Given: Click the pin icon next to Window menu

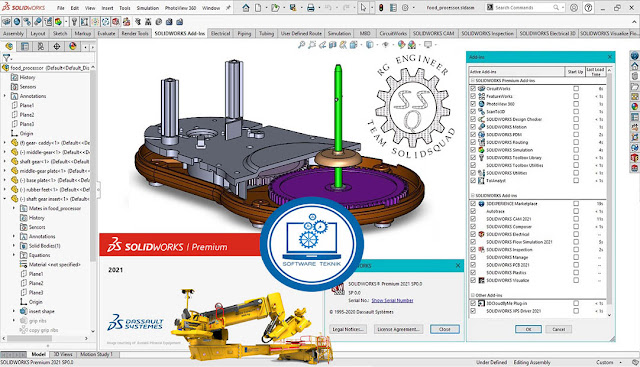Looking at the screenshot, I should [x=229, y=8].
